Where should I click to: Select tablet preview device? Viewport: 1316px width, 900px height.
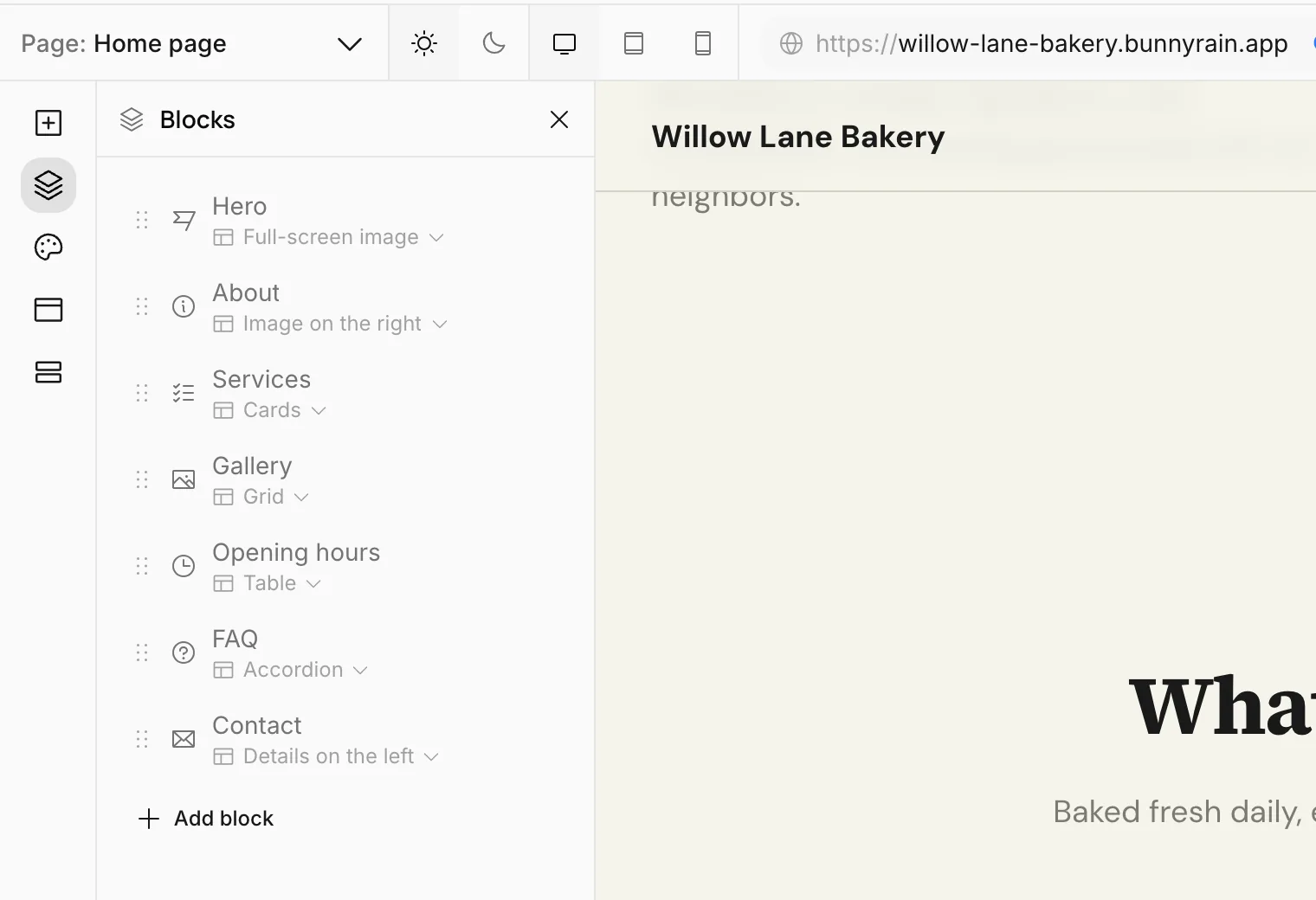634,43
